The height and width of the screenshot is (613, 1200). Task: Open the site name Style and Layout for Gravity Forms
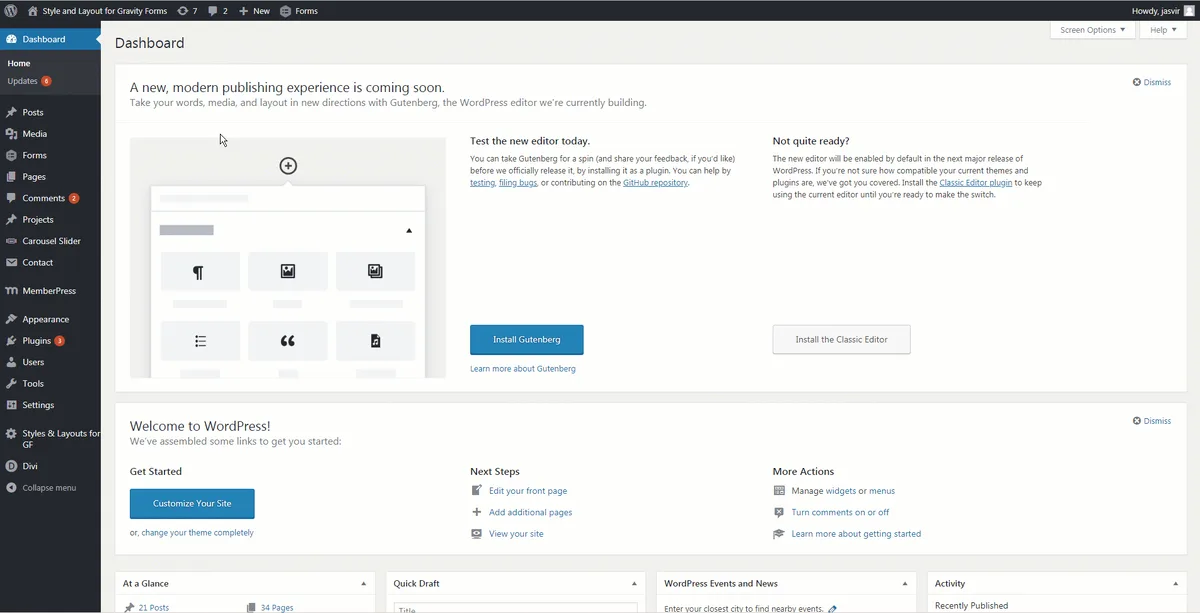tap(104, 11)
